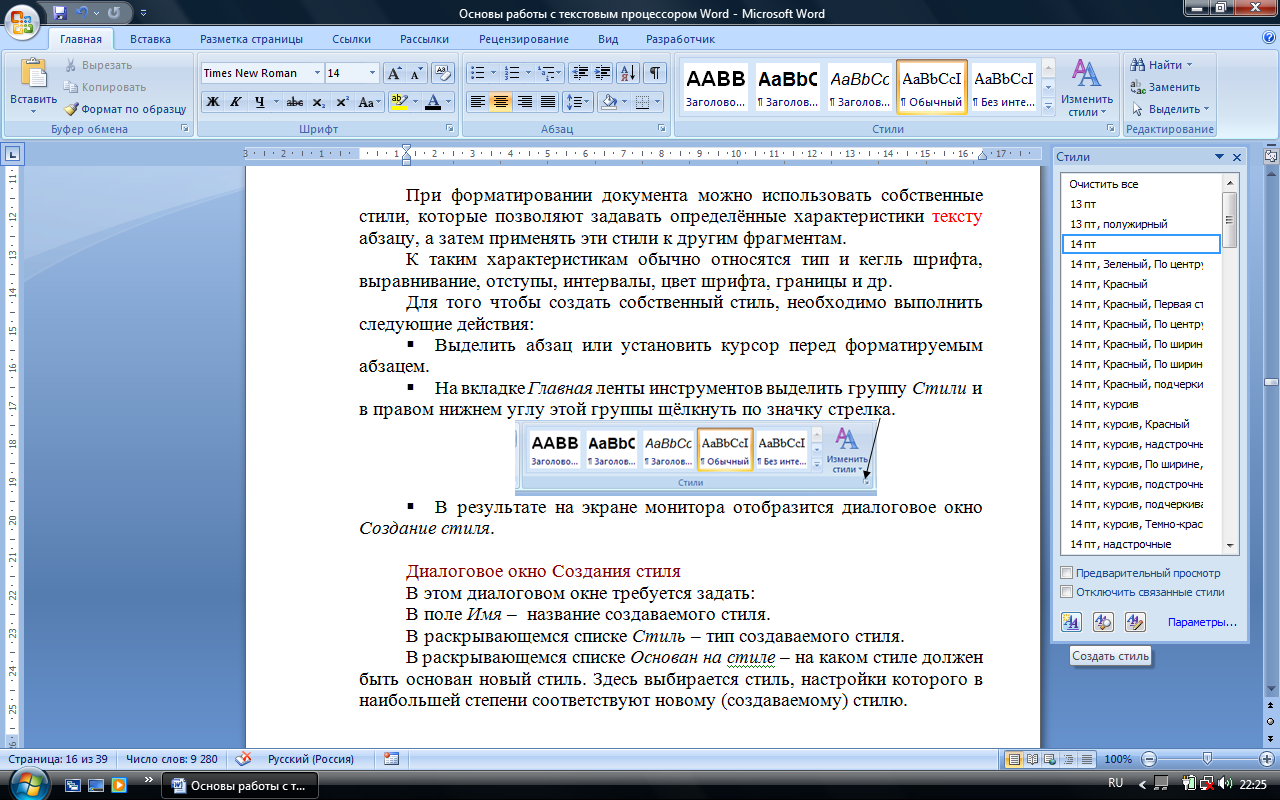Click Формат по образцу format painter
Image resolution: width=1280 pixels, height=800 pixels.
click(126, 109)
